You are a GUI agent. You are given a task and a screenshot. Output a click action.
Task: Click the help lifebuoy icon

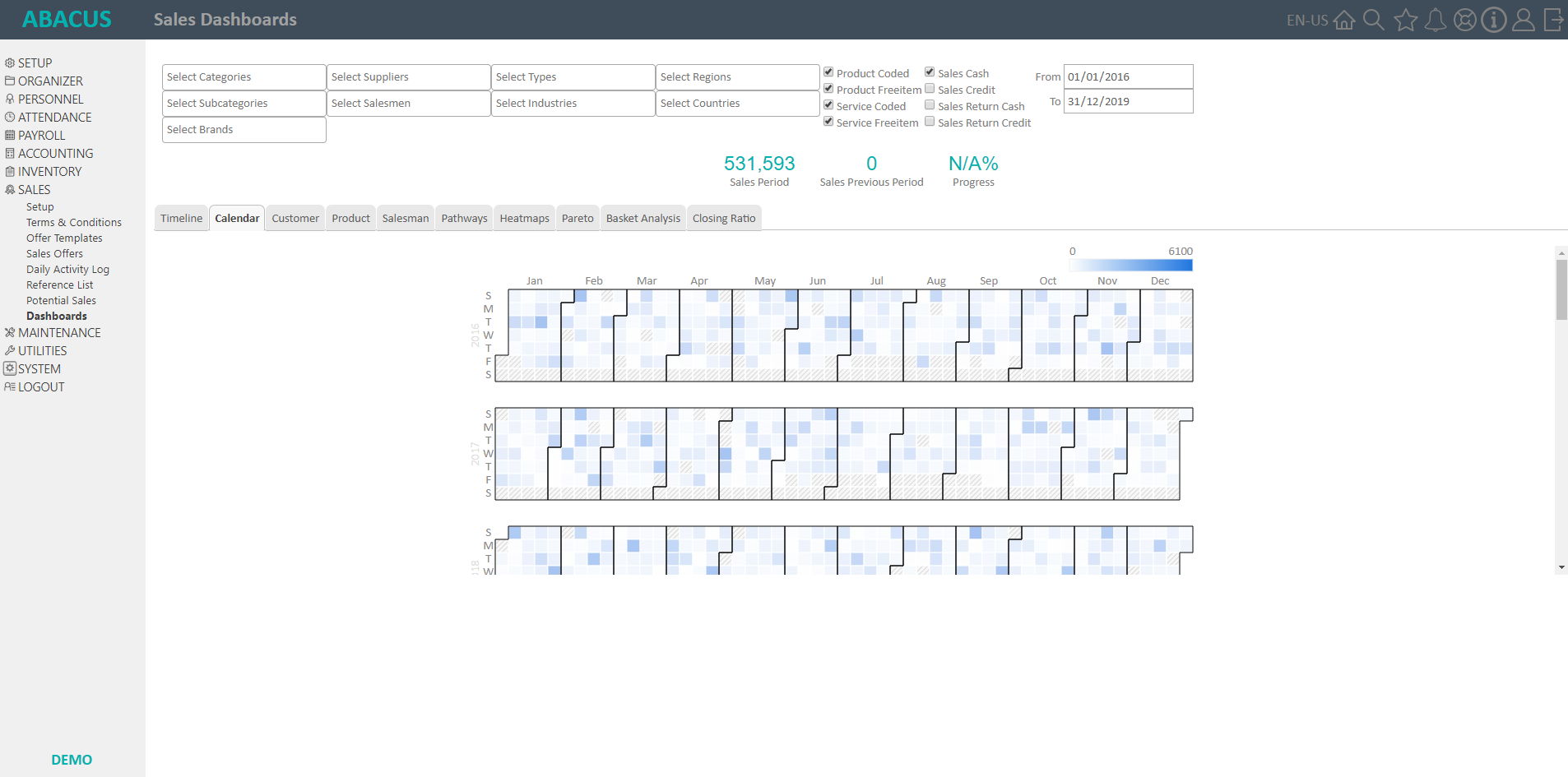pos(1465,20)
